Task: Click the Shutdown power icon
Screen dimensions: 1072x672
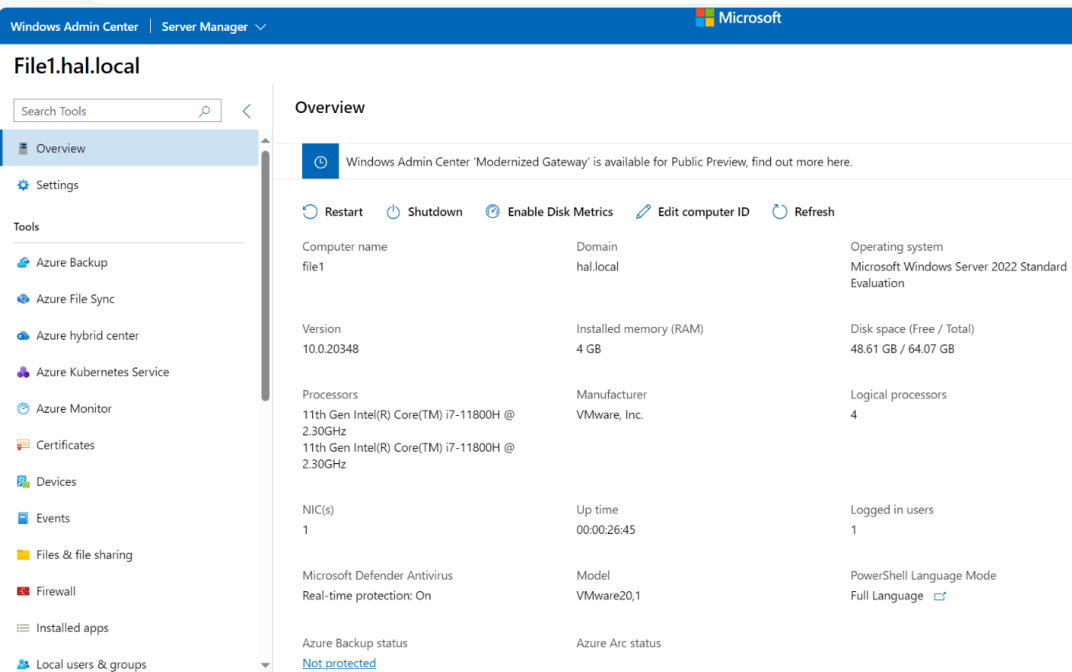Action: coord(393,212)
